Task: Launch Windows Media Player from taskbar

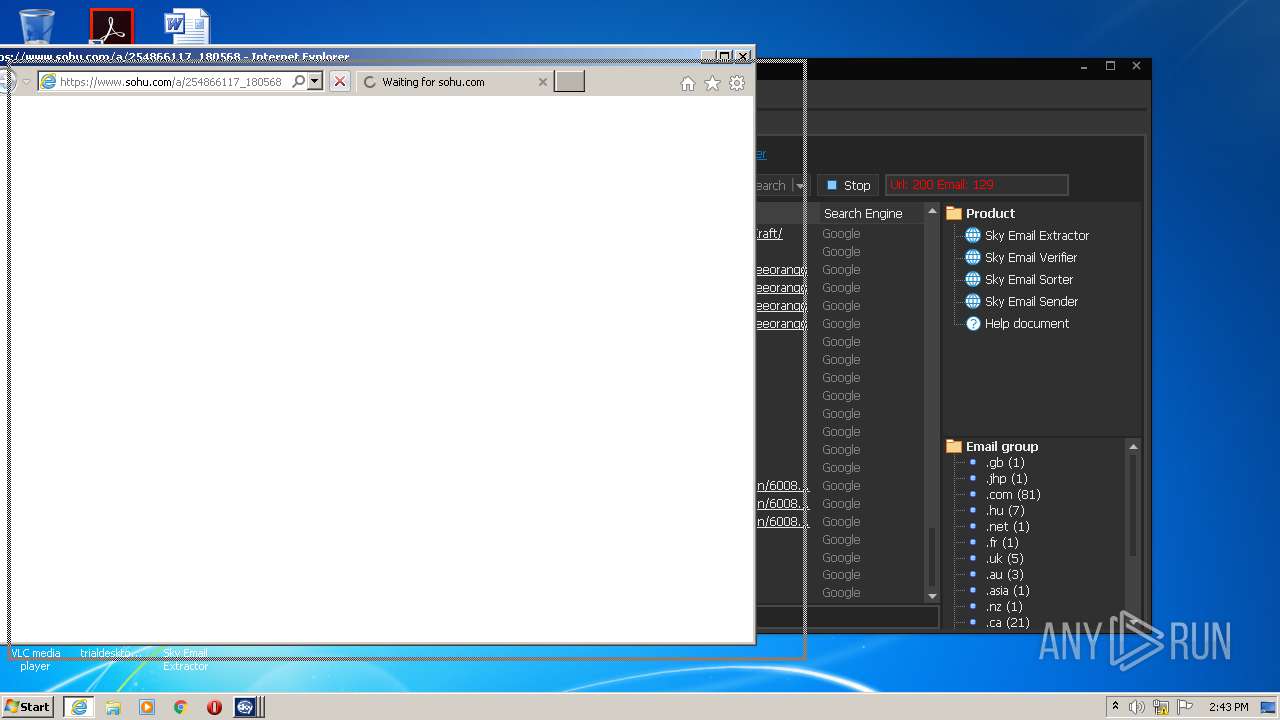Action: point(147,707)
